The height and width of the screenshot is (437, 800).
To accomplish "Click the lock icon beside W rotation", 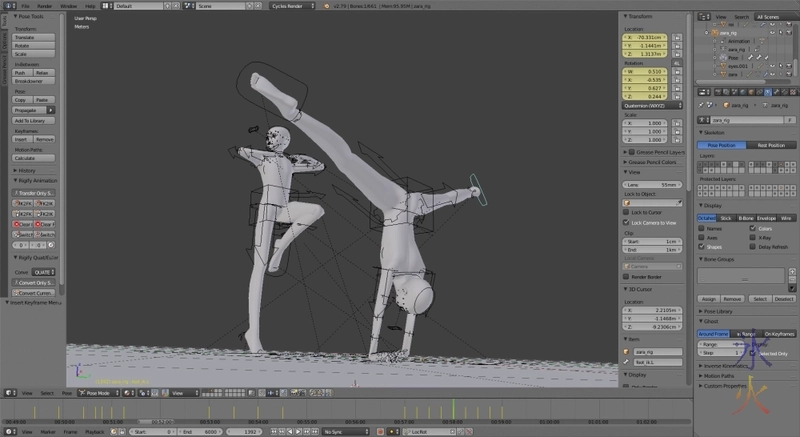I will [677, 72].
